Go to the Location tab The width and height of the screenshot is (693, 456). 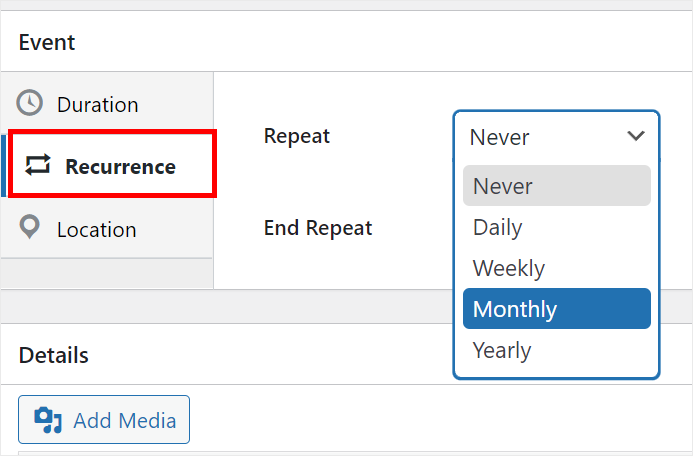pos(96,229)
